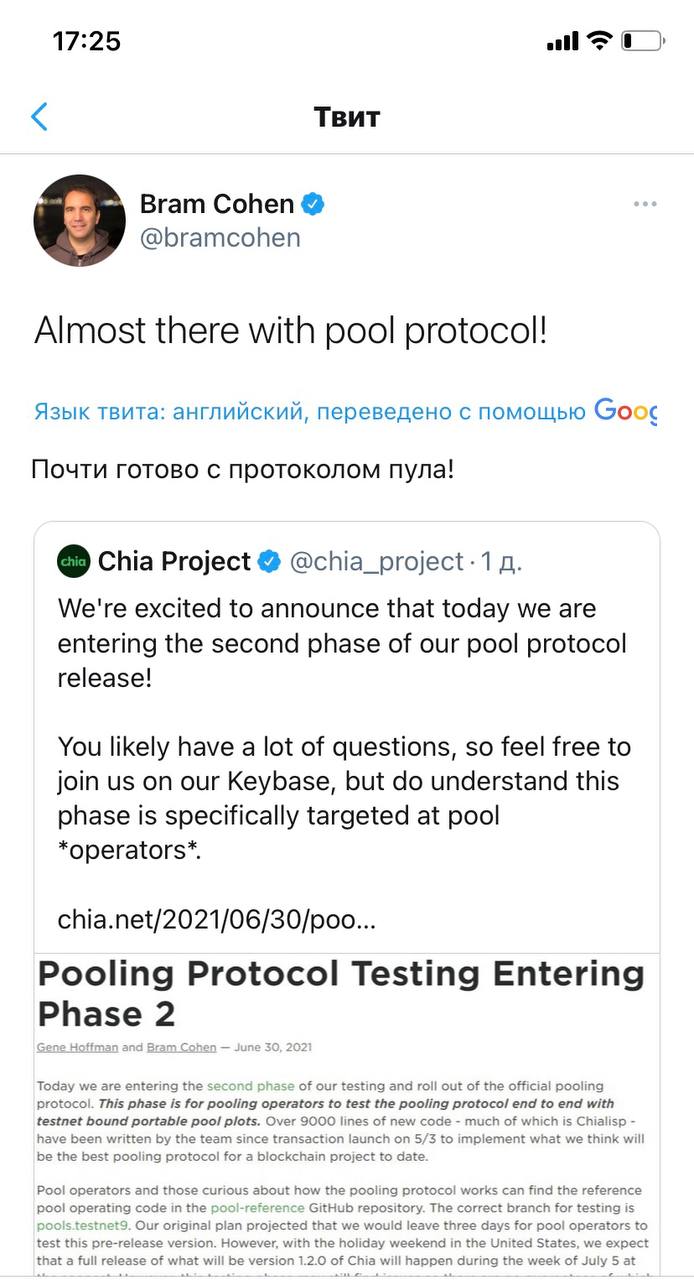Open the chia.net/2021/06/30 link
694x1280 pixels.
click(217, 919)
